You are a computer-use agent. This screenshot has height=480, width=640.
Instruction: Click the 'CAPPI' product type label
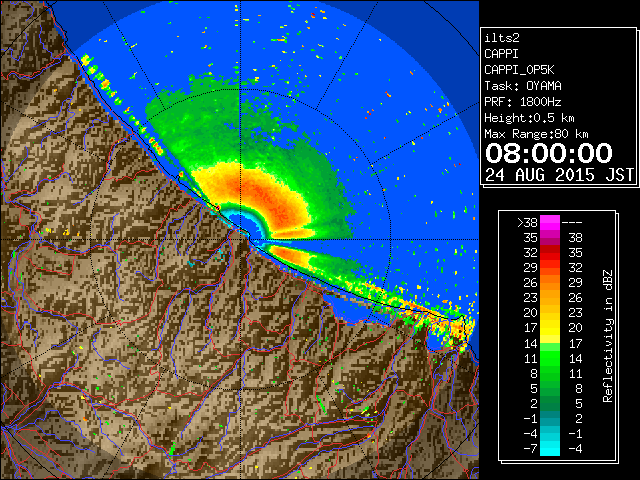click(501, 54)
